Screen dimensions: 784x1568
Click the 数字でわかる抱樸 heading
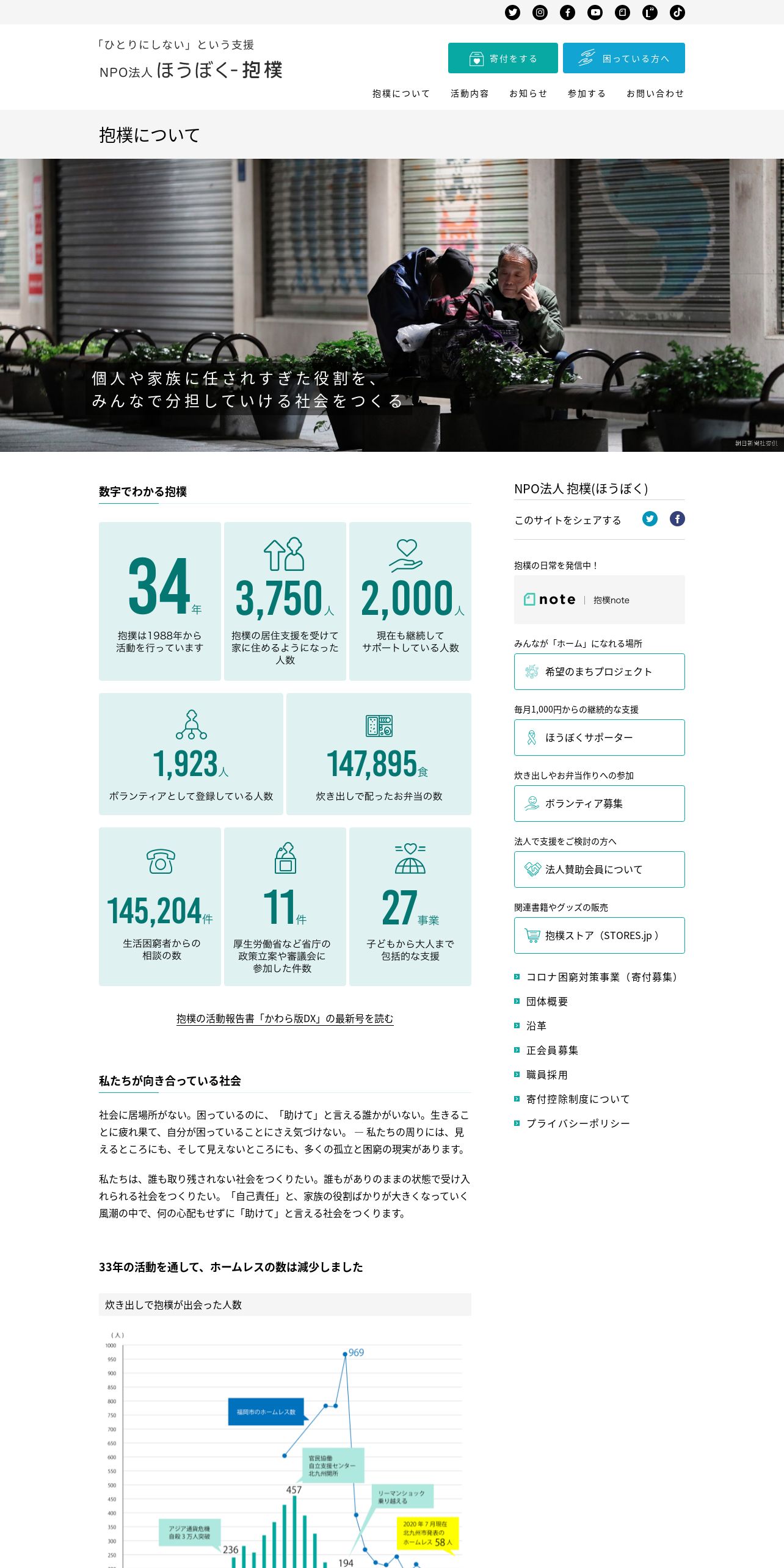point(143,492)
